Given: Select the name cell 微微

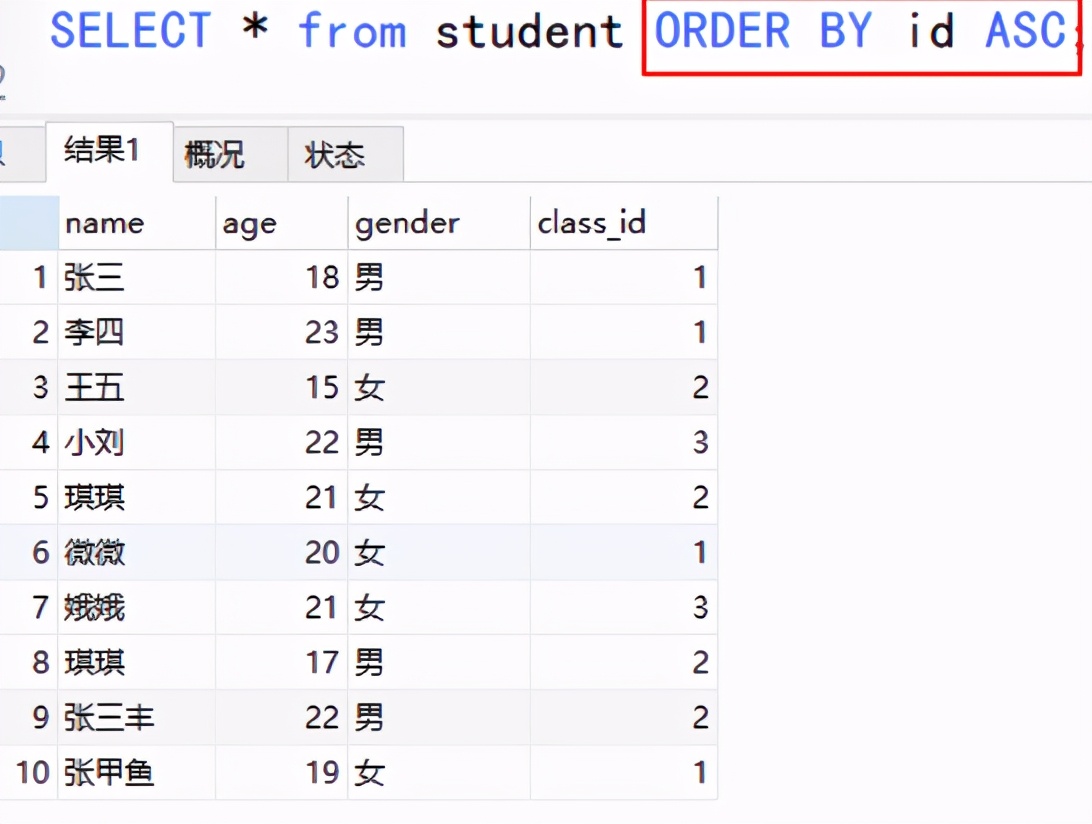Looking at the screenshot, I should coord(137,552).
